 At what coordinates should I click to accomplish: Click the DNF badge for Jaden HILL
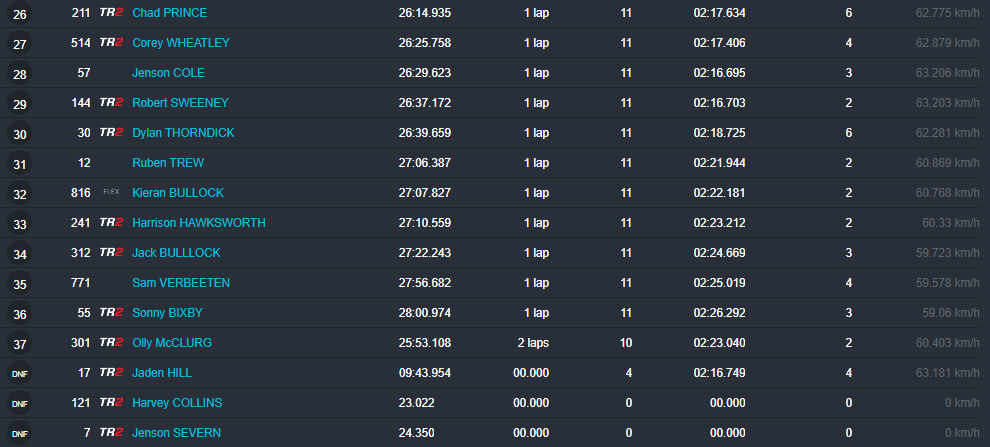pyautogui.click(x=20, y=374)
